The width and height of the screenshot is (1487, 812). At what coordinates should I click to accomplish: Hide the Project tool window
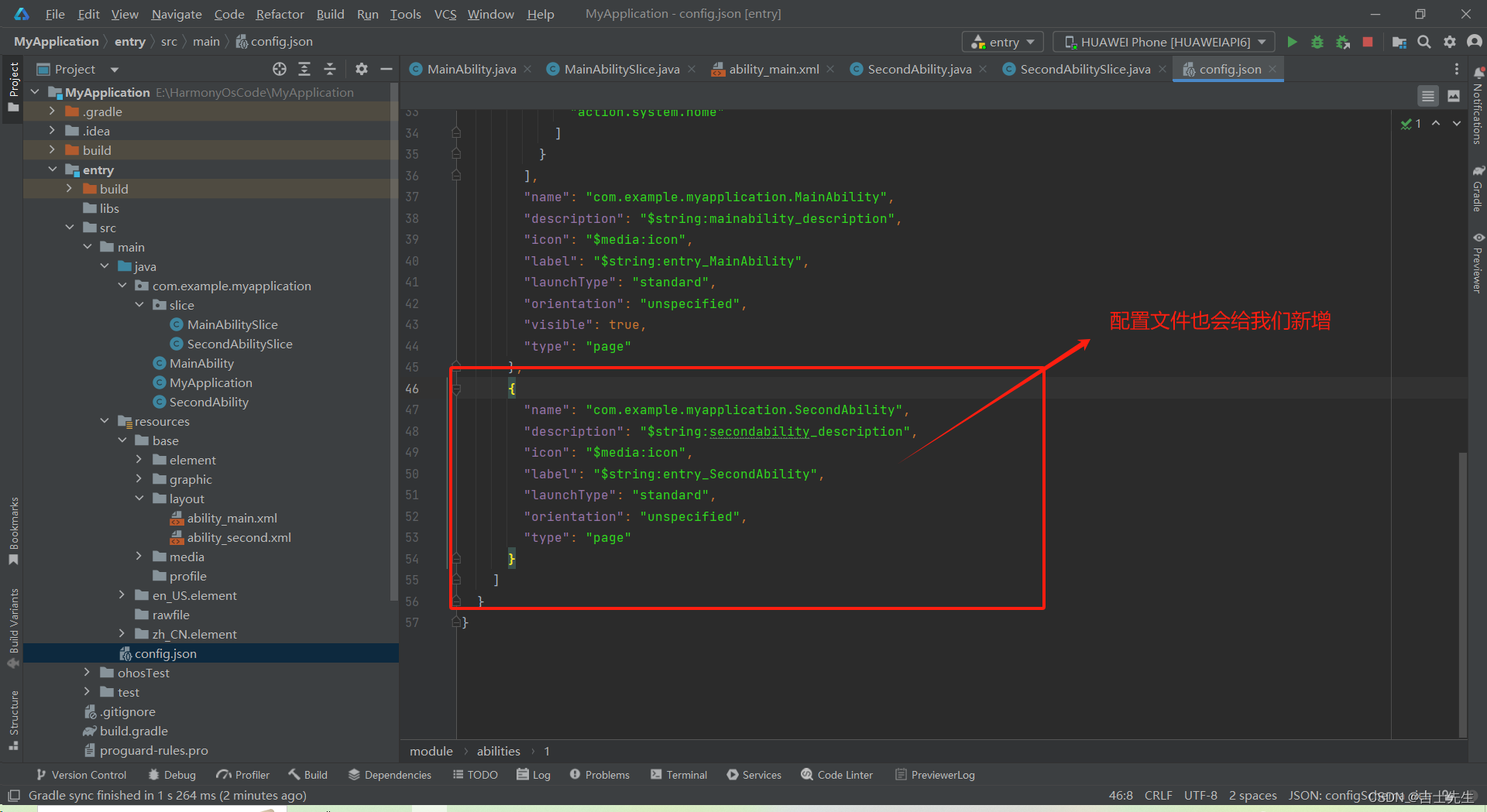[386, 70]
